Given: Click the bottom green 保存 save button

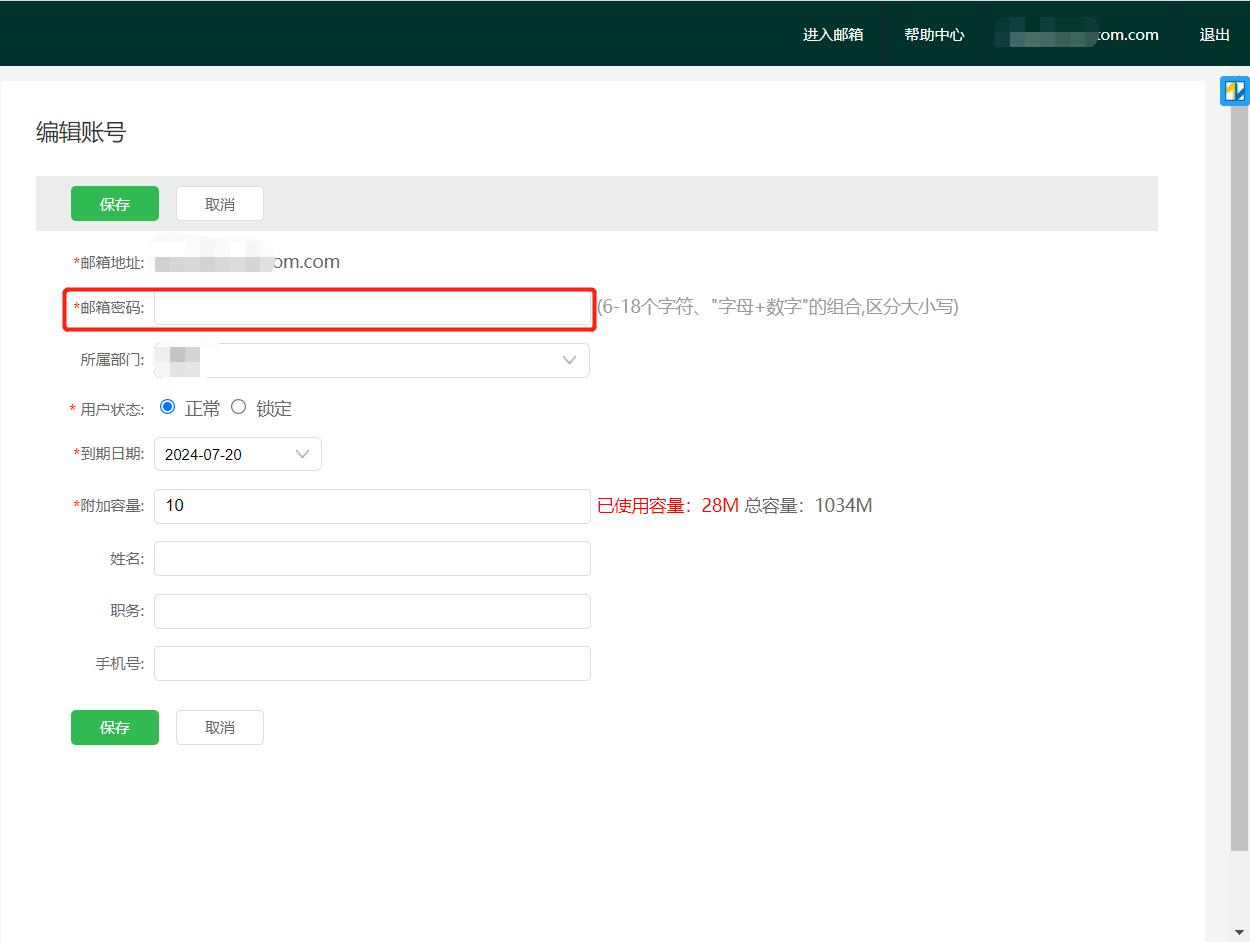Looking at the screenshot, I should tap(114, 727).
